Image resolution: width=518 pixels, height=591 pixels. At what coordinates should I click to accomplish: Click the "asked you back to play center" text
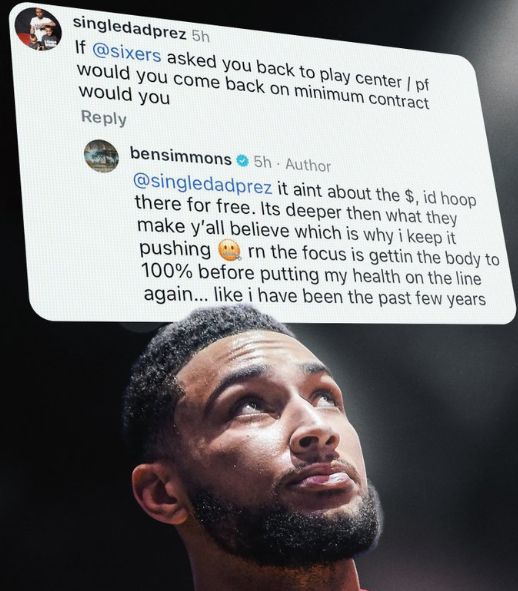click(284, 70)
